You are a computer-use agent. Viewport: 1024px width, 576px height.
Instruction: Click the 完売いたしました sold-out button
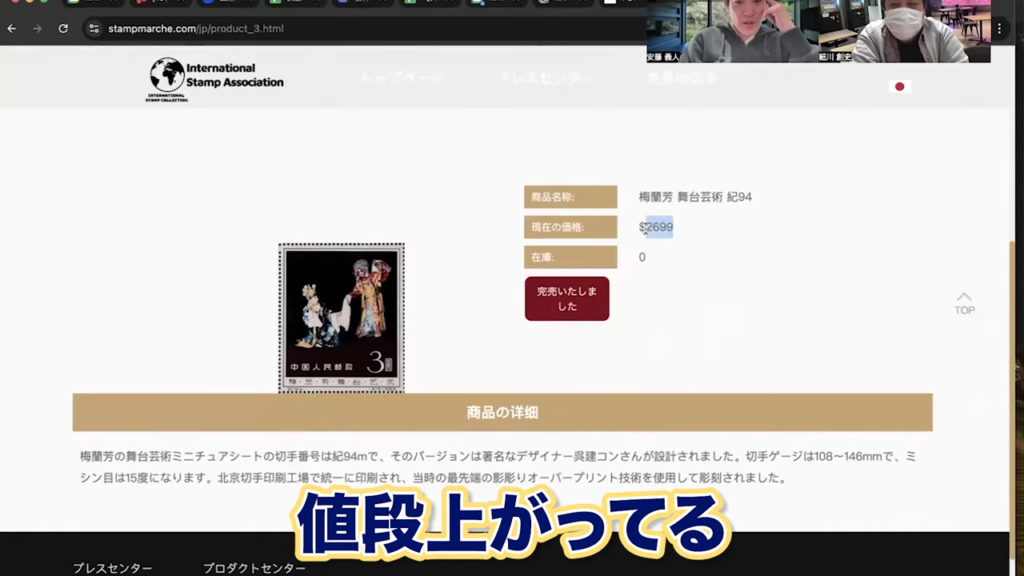click(x=567, y=299)
